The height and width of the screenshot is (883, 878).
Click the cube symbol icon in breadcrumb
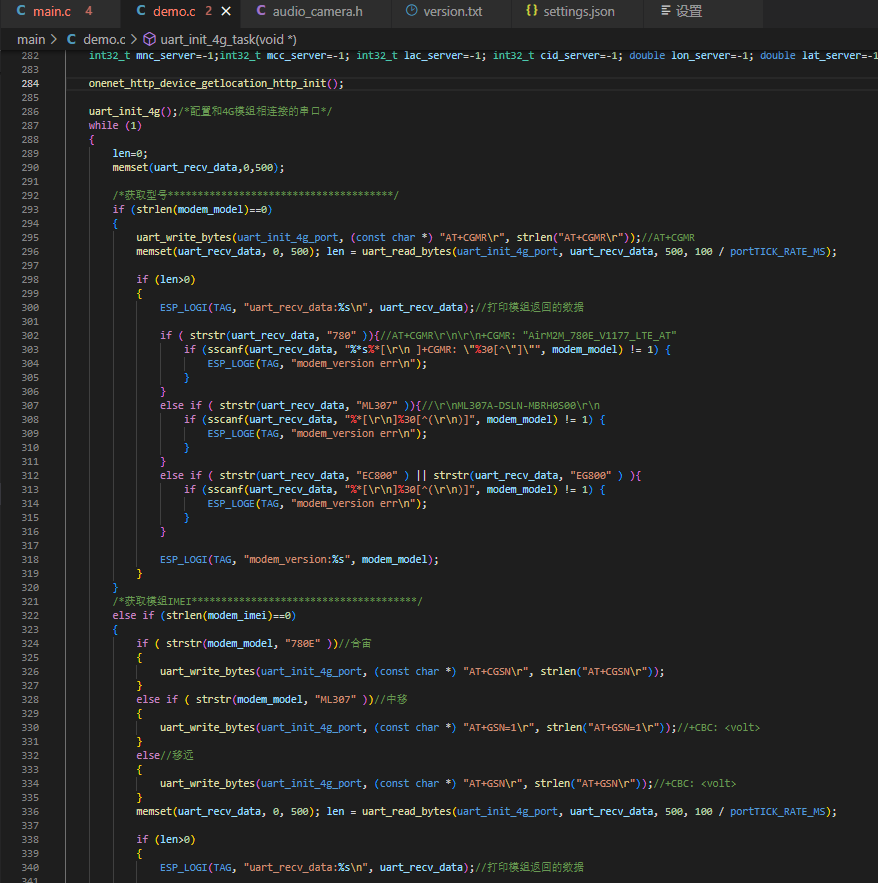[149, 39]
